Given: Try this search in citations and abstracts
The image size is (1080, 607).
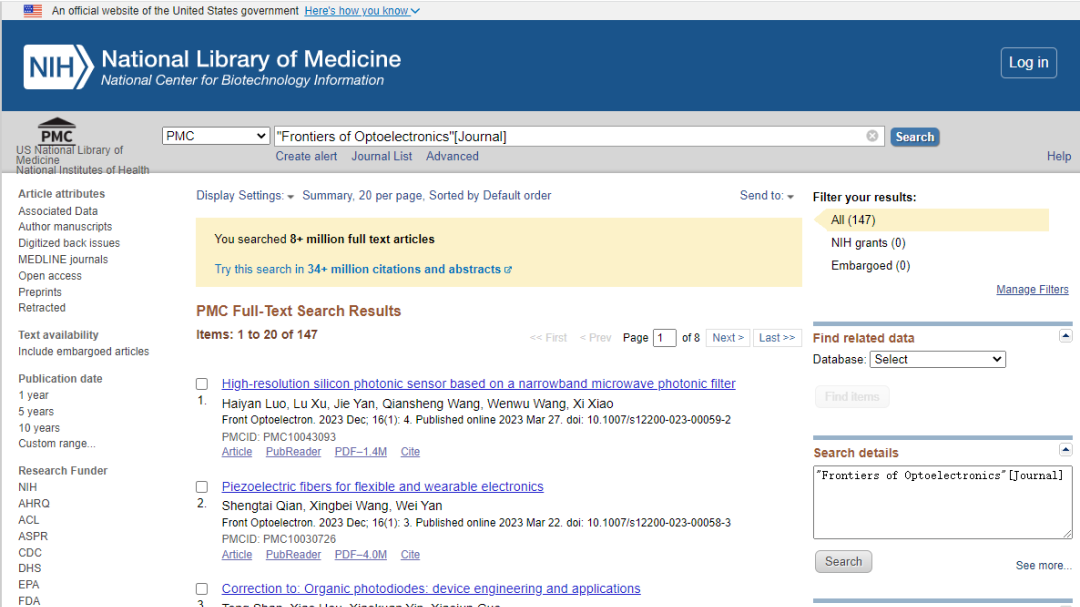Looking at the screenshot, I should click(x=363, y=269).
